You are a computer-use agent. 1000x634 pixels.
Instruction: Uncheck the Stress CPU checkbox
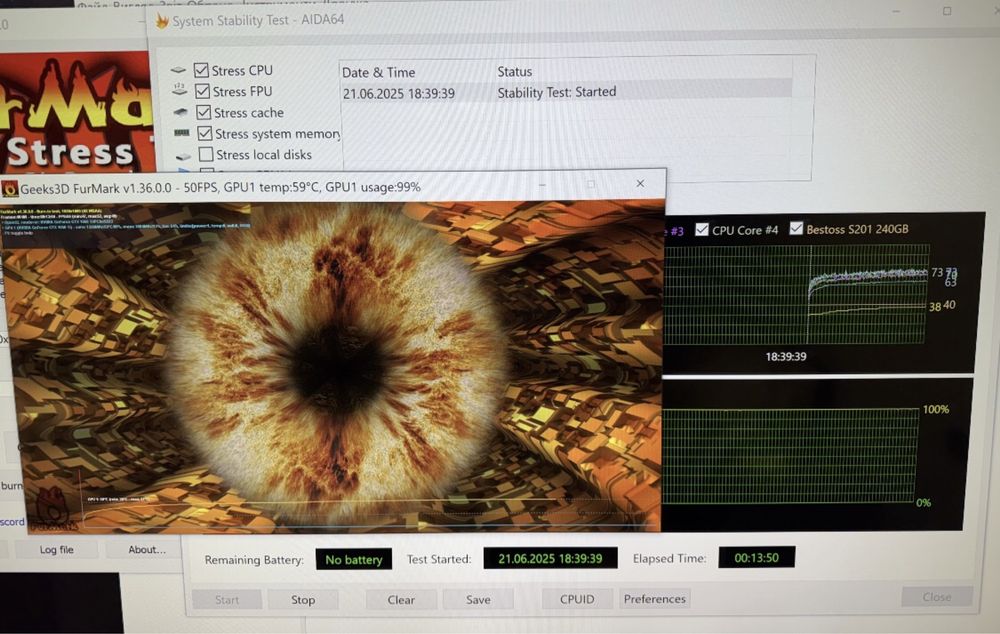[202, 70]
